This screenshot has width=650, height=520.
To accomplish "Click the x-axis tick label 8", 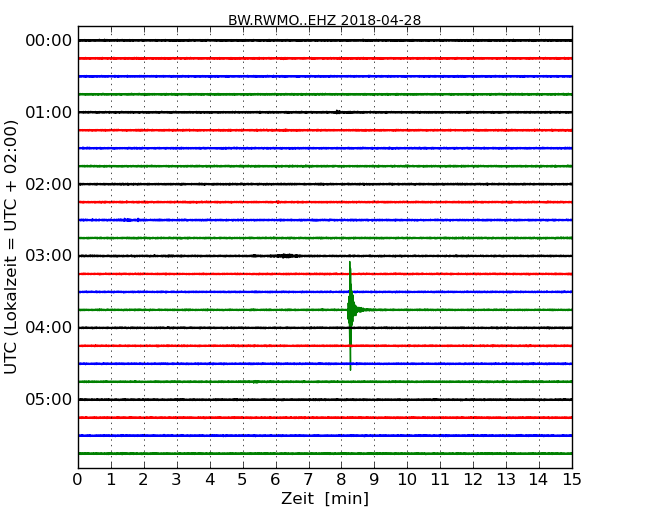I will [342, 480].
